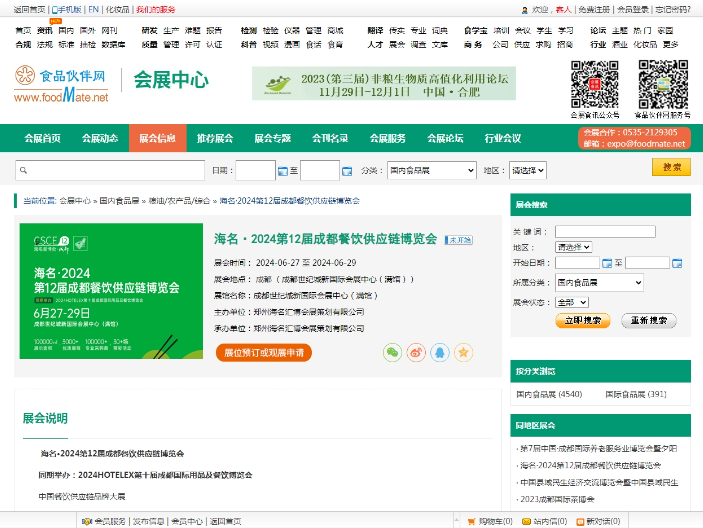The width and height of the screenshot is (703, 528).
Task: Click the exhibition WeChat official account QR code
Action: pyautogui.click(x=595, y=84)
